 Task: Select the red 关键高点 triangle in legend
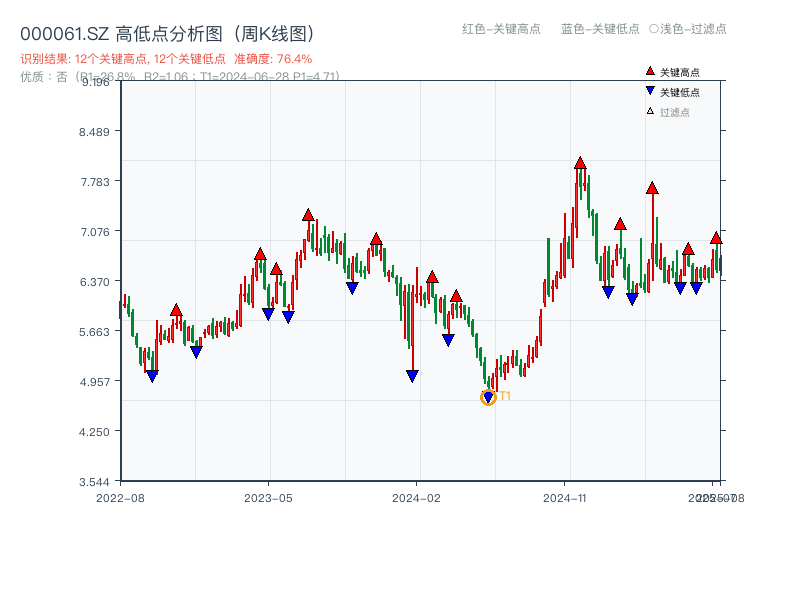click(x=648, y=70)
